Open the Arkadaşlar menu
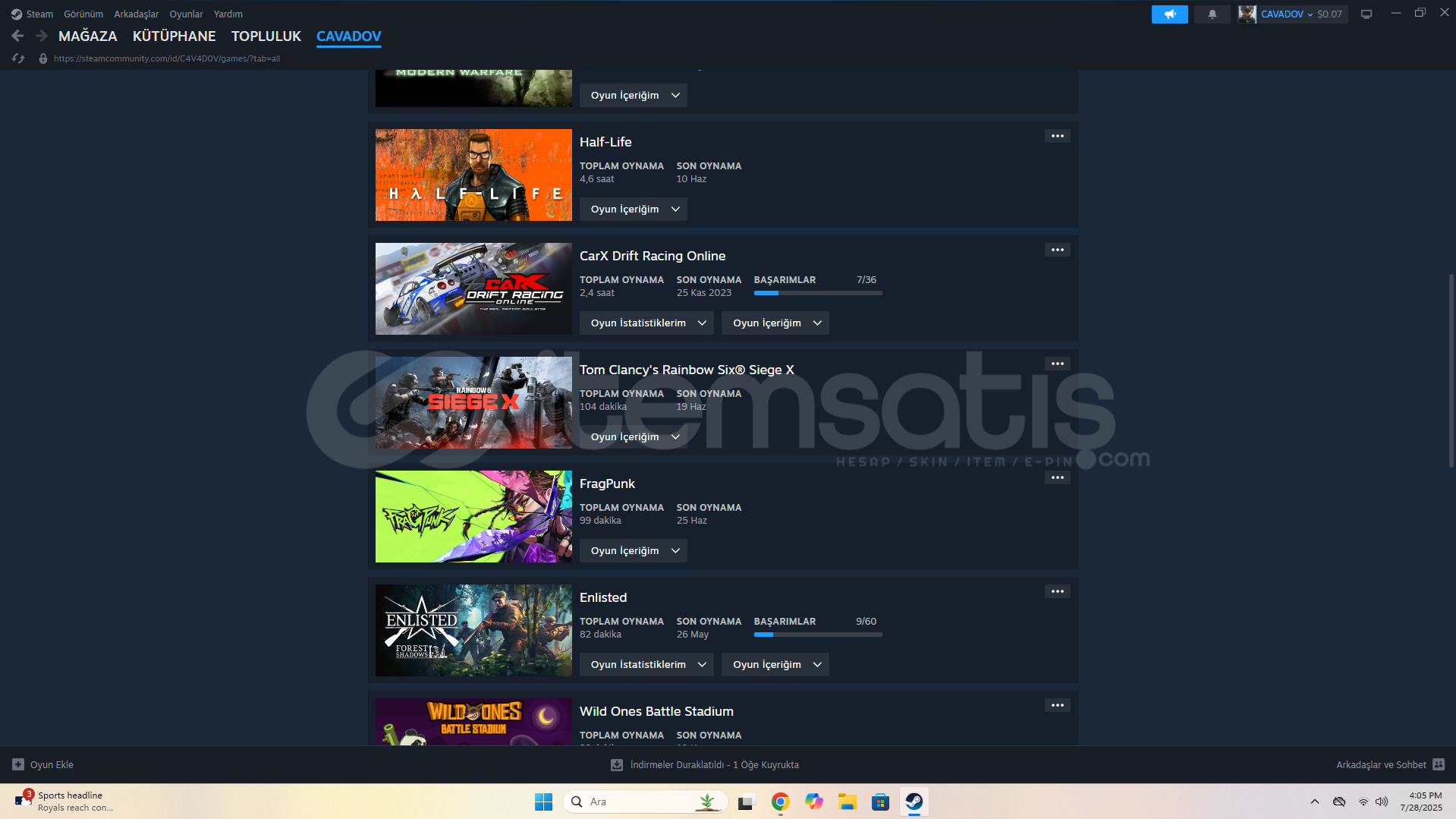Viewport: 1456px width, 819px height. pyautogui.click(x=137, y=14)
